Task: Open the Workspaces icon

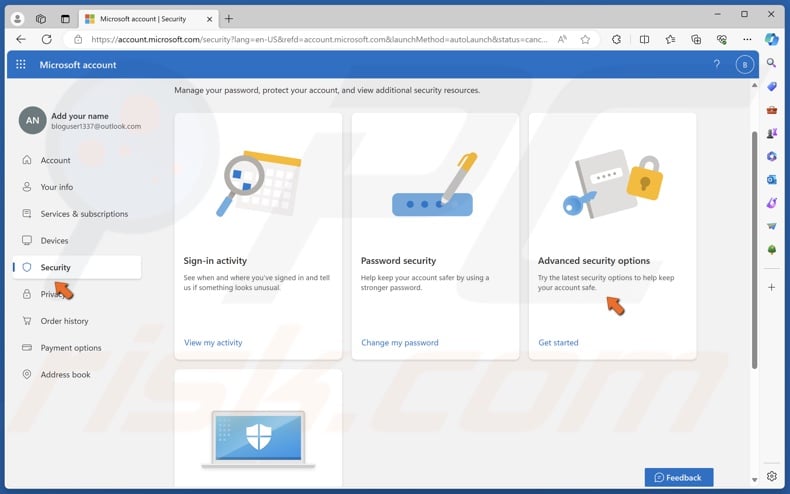Action: tap(41, 19)
